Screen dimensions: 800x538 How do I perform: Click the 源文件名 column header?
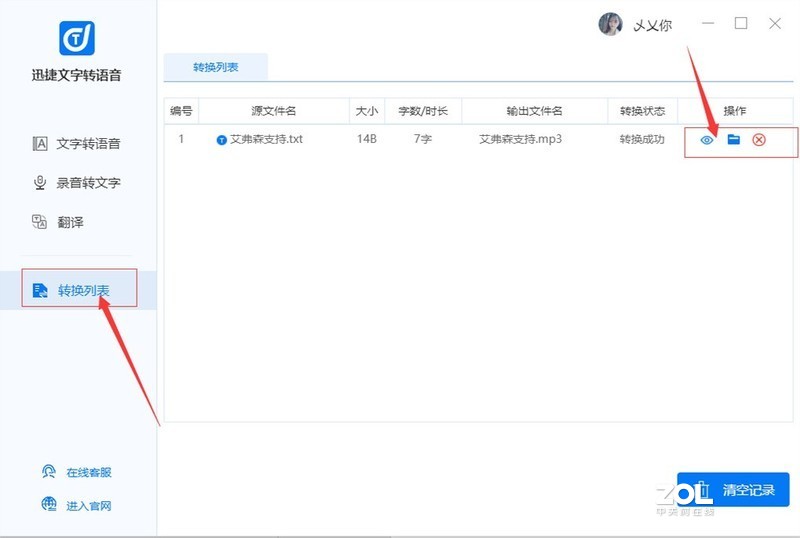coord(273,111)
